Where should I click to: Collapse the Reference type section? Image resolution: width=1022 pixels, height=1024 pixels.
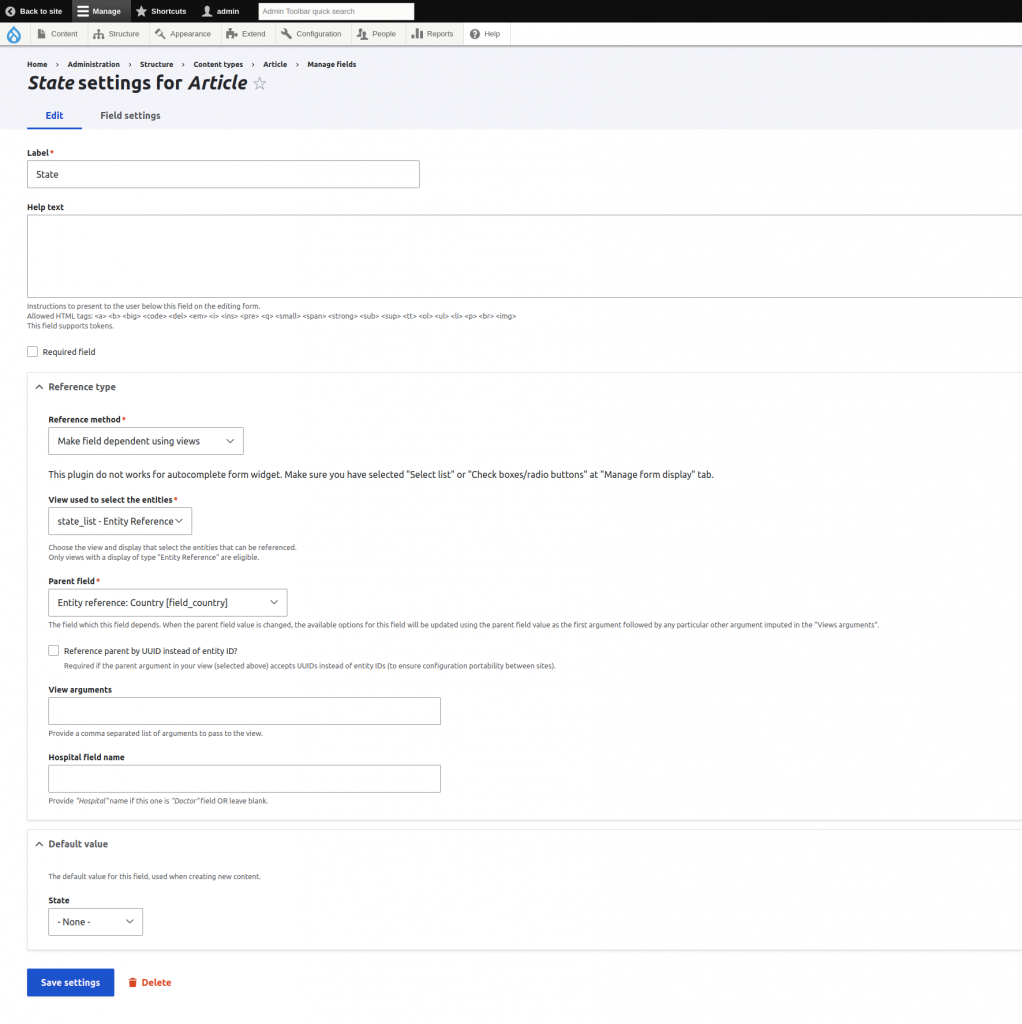pos(76,387)
